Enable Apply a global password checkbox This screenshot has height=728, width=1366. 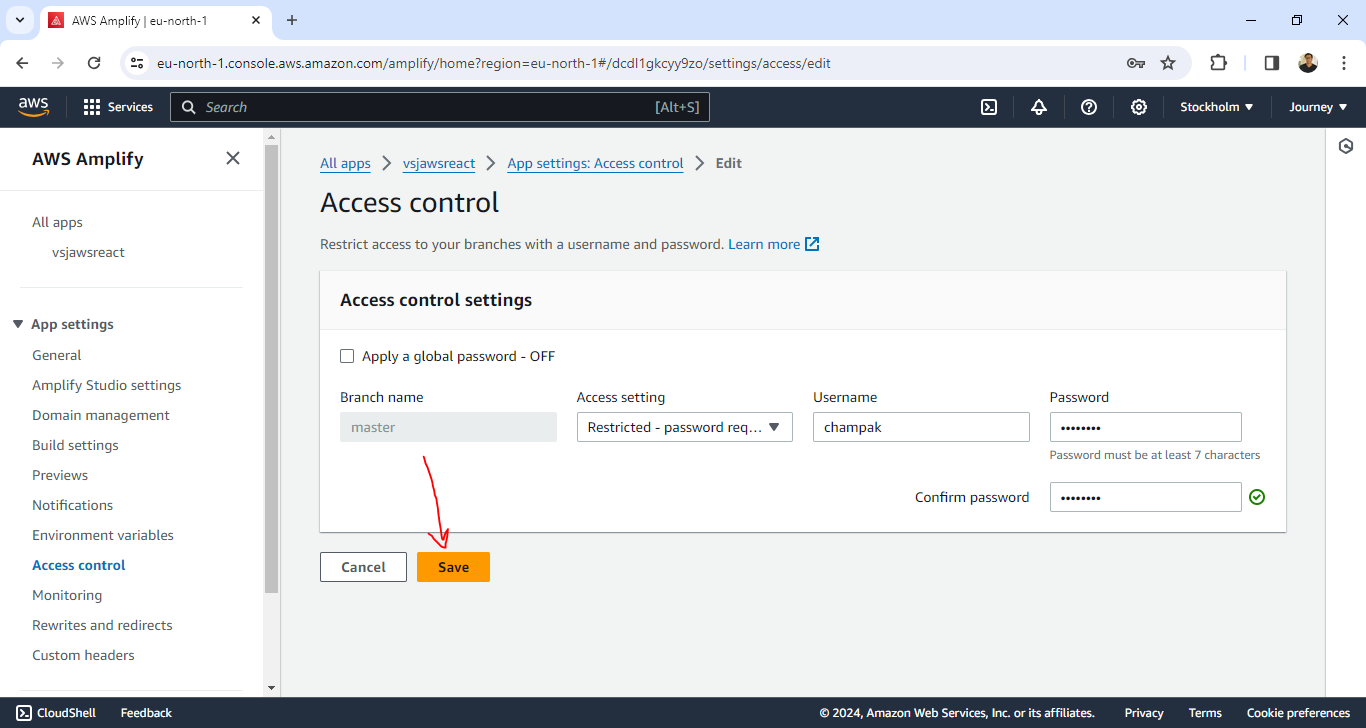[x=347, y=356]
